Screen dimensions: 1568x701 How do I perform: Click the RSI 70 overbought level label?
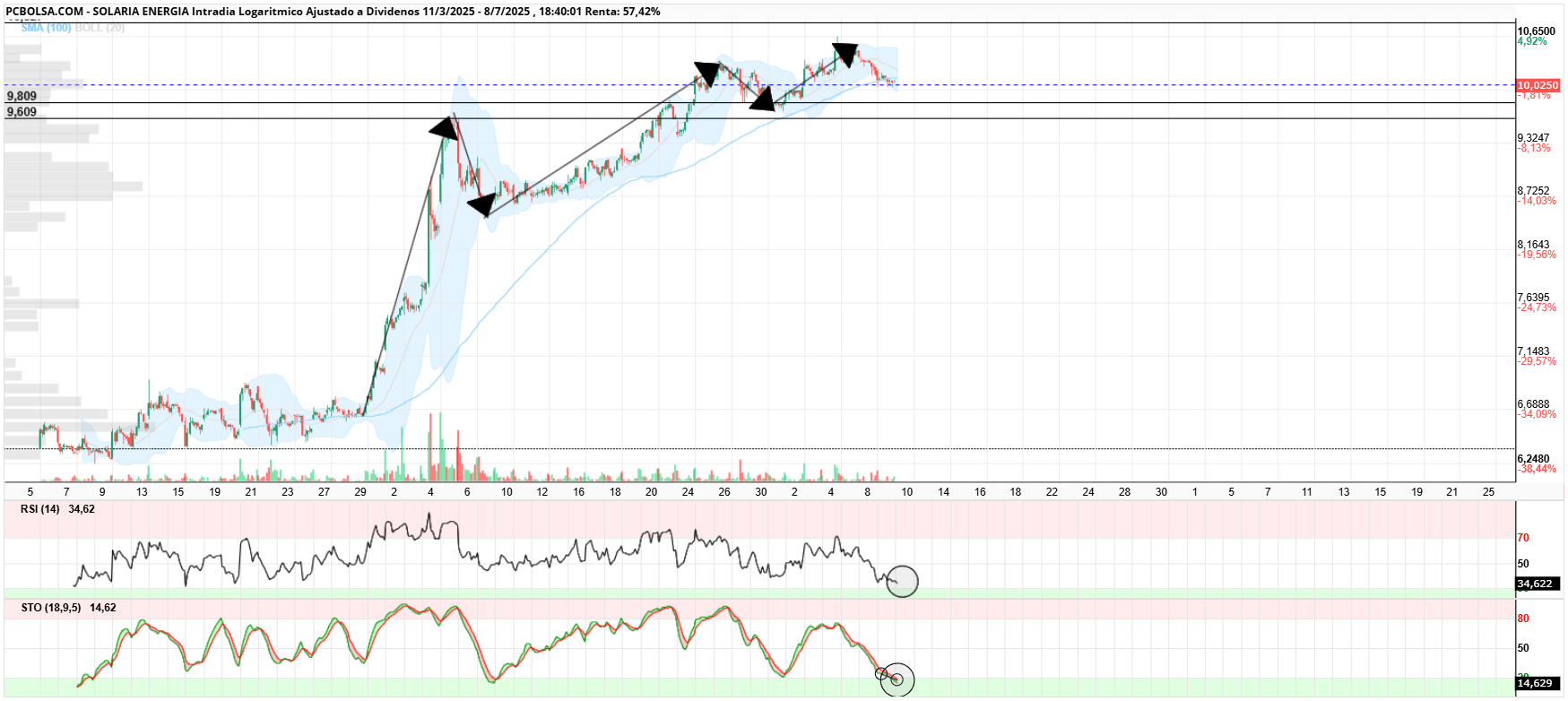click(x=1523, y=538)
